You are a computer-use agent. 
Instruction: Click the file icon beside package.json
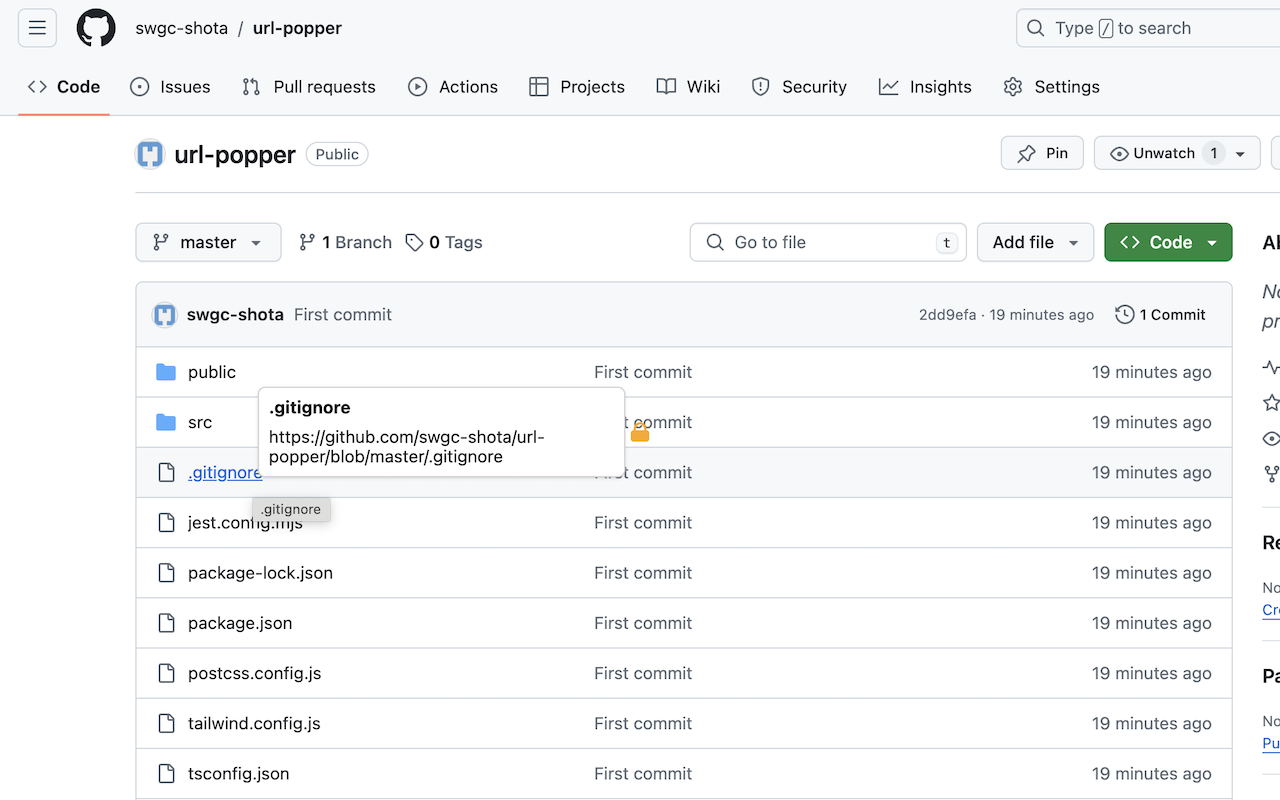(167, 623)
